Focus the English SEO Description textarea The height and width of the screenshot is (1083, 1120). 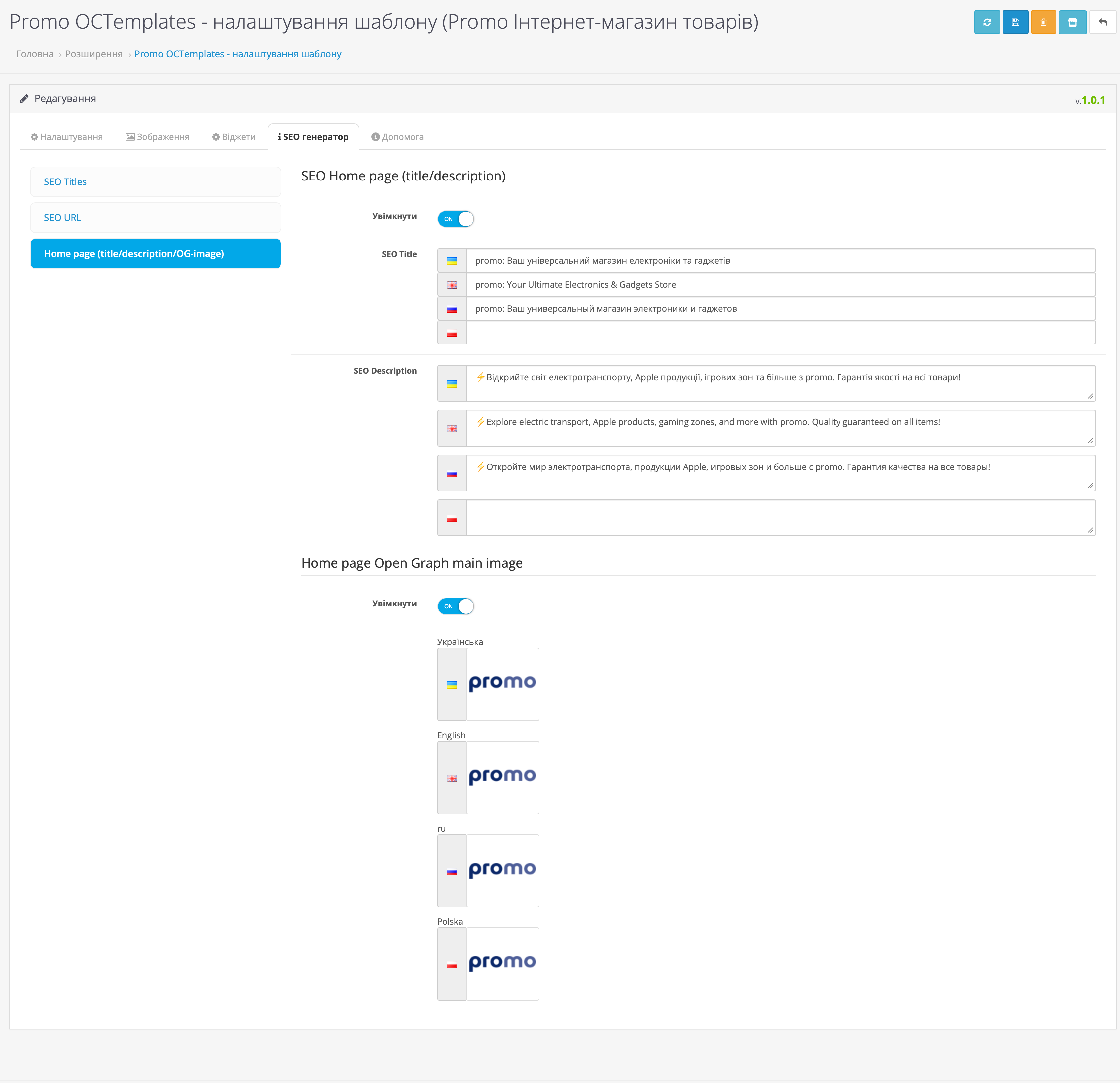780,428
